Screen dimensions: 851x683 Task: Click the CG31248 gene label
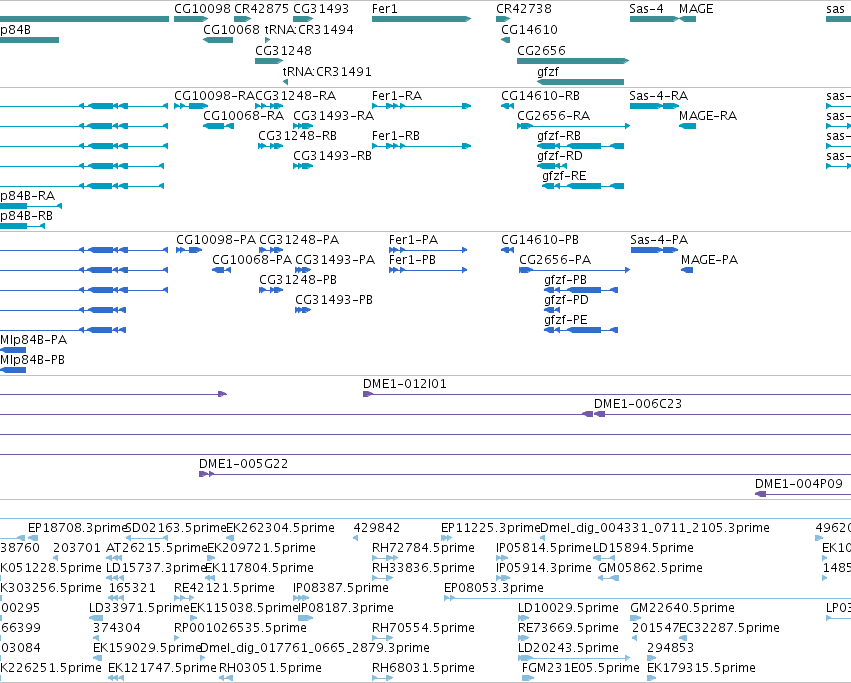(x=283, y=50)
